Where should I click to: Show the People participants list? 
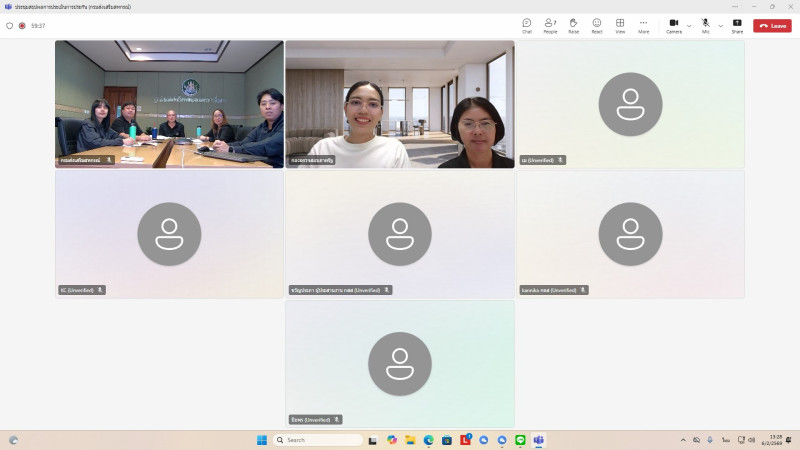pos(550,25)
